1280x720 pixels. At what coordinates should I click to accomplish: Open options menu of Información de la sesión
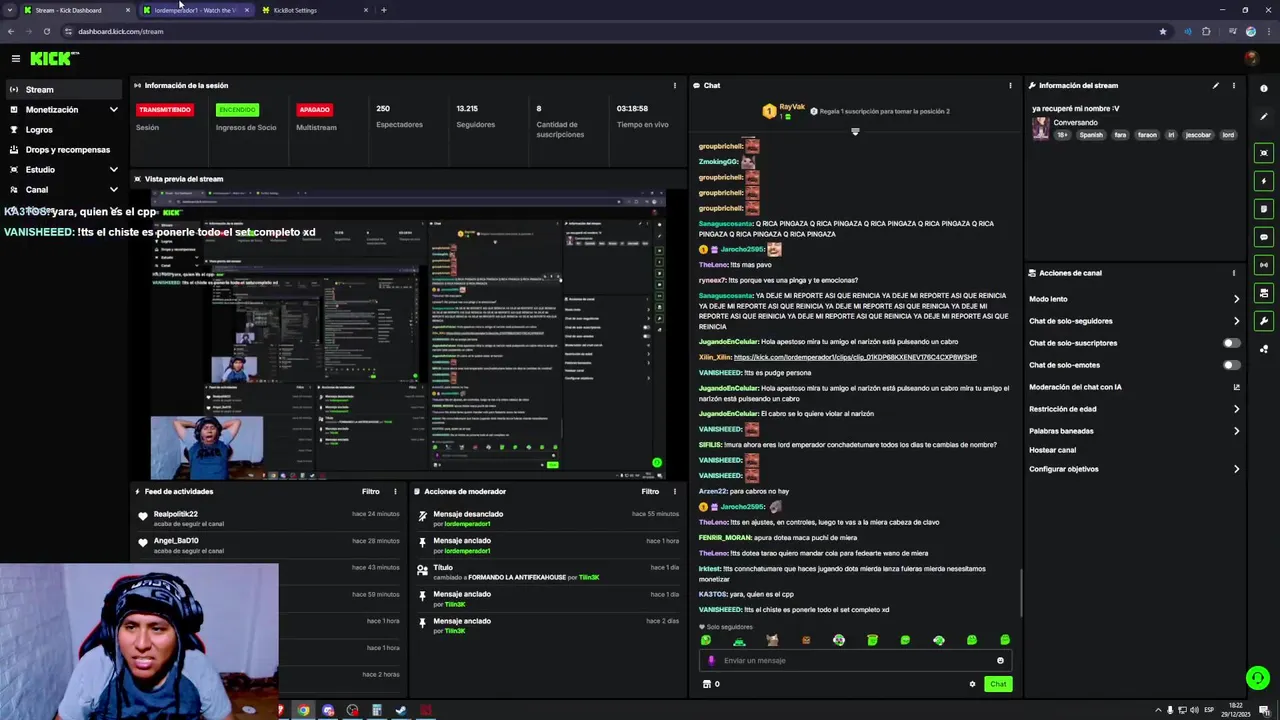[675, 85]
